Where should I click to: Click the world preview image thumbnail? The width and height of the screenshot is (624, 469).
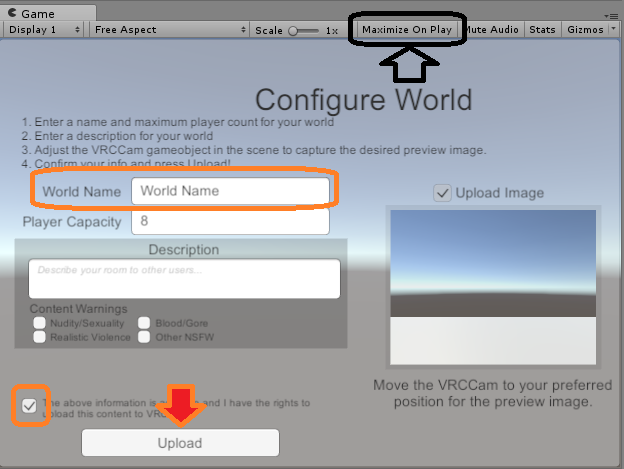[493, 287]
